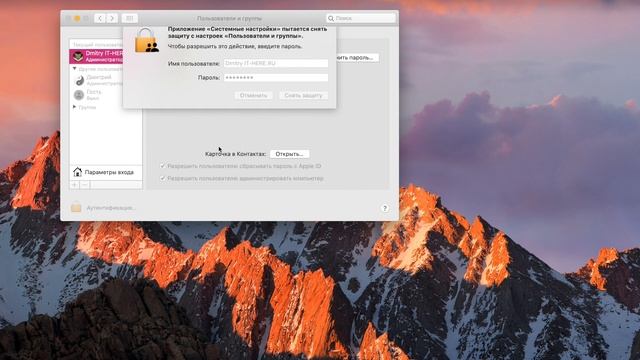The height and width of the screenshot is (360, 640).
Task: Click the house icon for Параметры входа
Action: click(78, 172)
